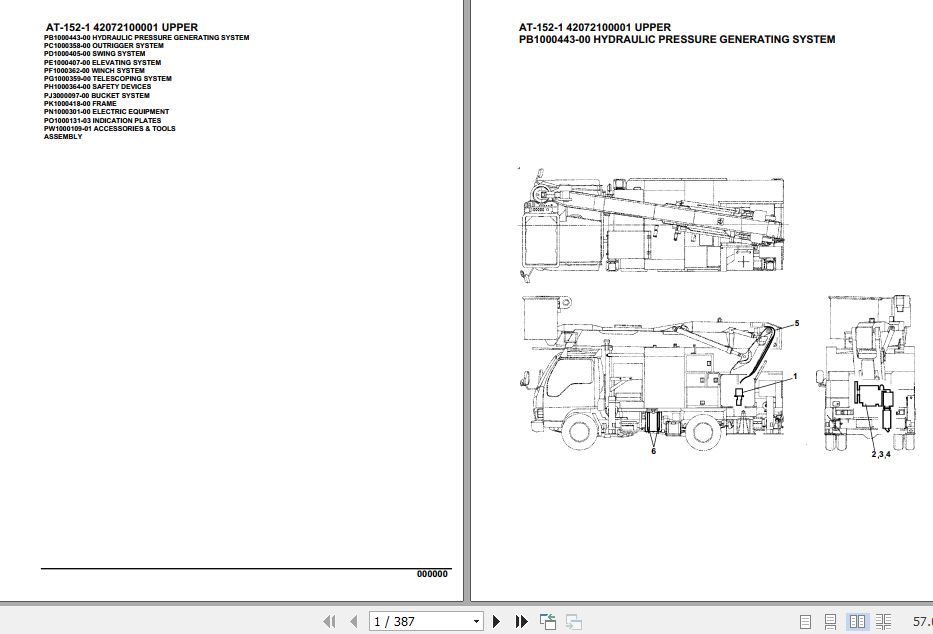Enable continuous facing pages layout
The height and width of the screenshot is (634, 933).
click(x=884, y=621)
